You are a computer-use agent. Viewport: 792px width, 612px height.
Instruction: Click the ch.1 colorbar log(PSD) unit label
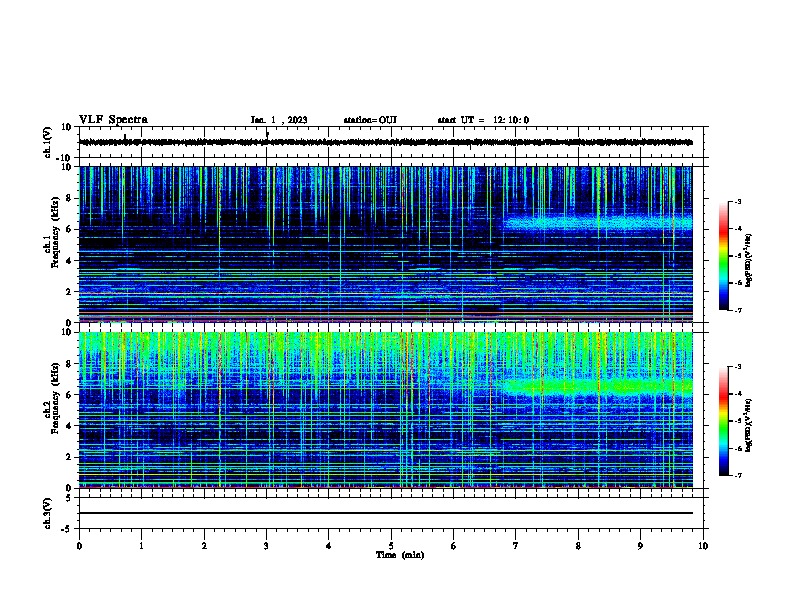point(749,260)
